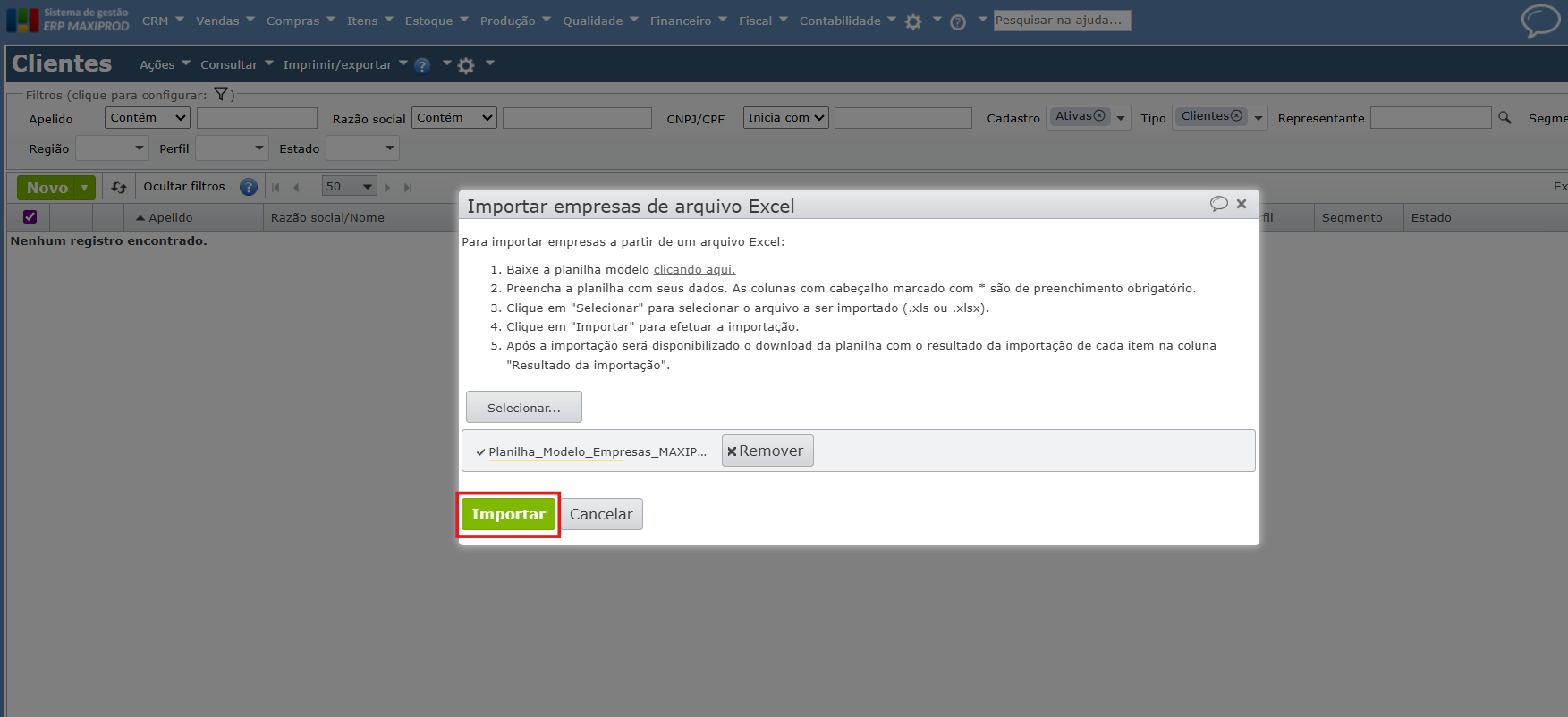Click the ERP MAXIPROD logo
This screenshot has width=1568, height=717.
tap(68, 20)
